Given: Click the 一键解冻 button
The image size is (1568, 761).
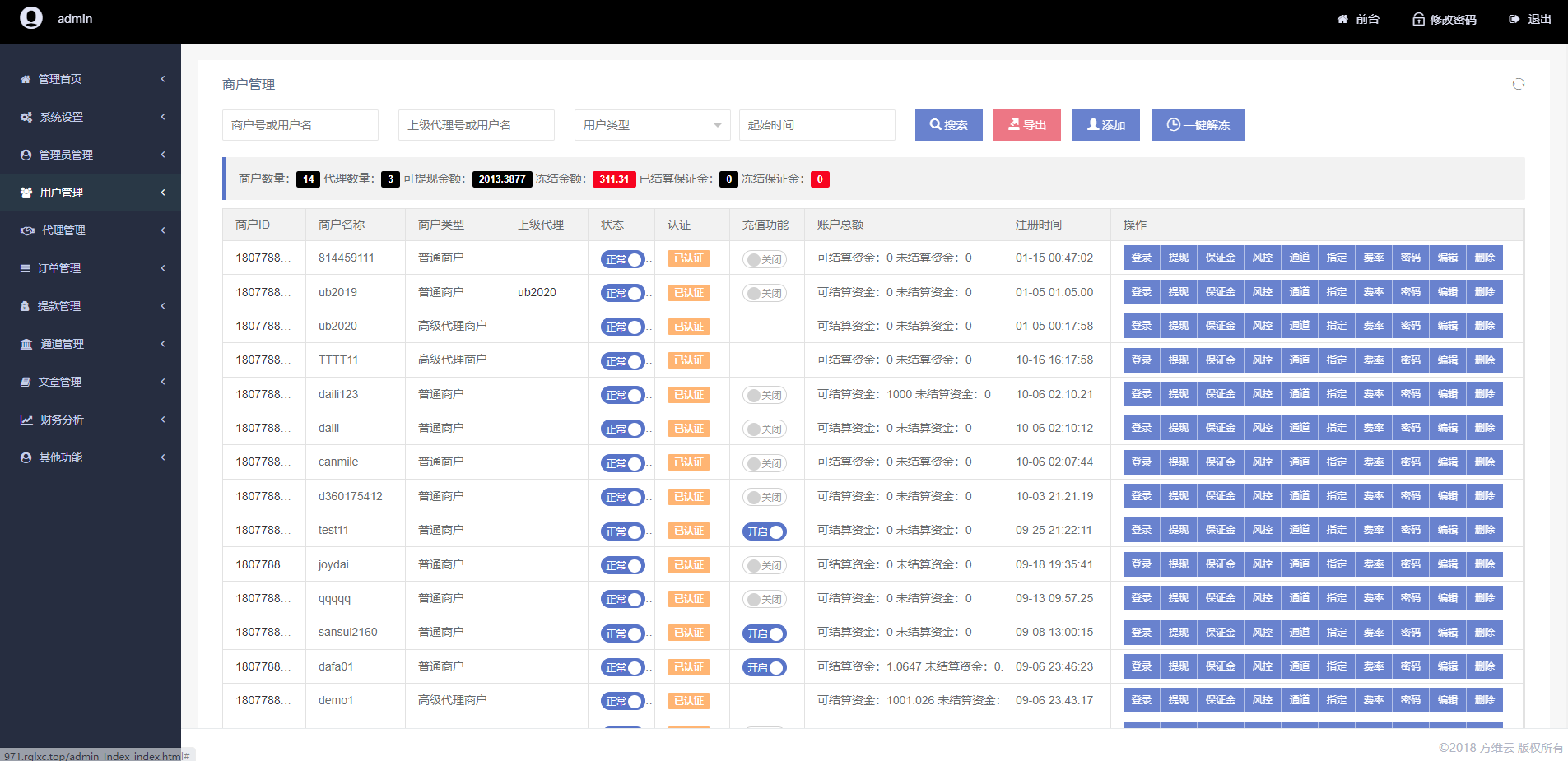Looking at the screenshot, I should (1197, 125).
